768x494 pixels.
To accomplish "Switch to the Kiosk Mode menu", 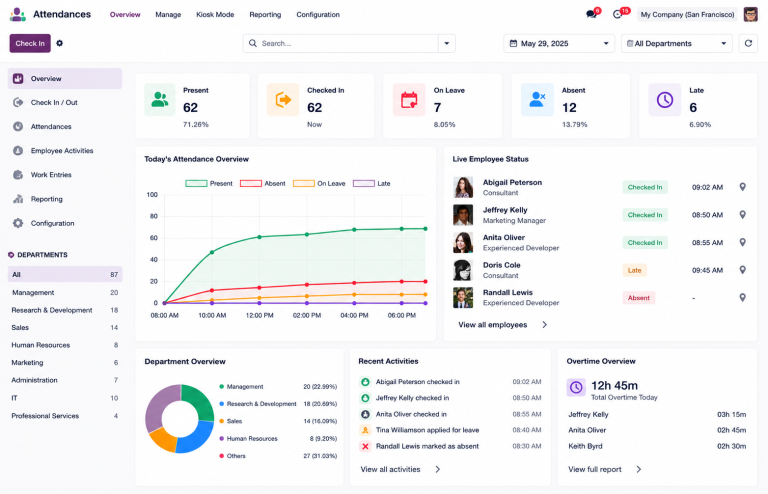I will coord(215,15).
